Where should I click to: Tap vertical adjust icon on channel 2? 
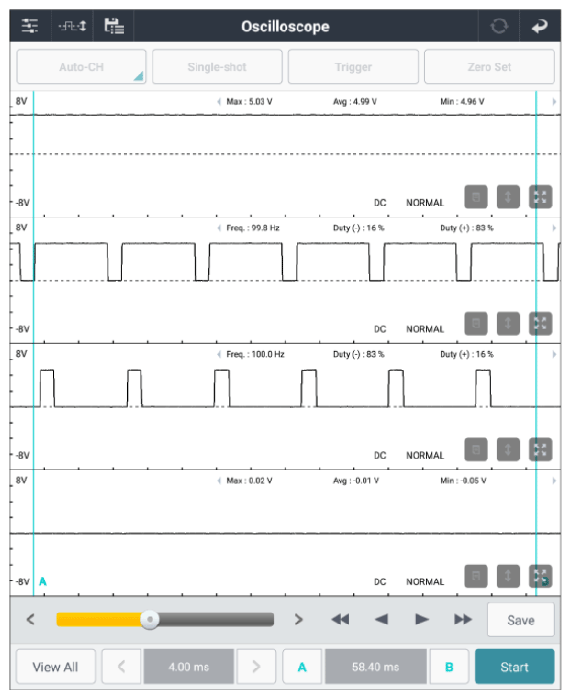pyautogui.click(x=508, y=323)
